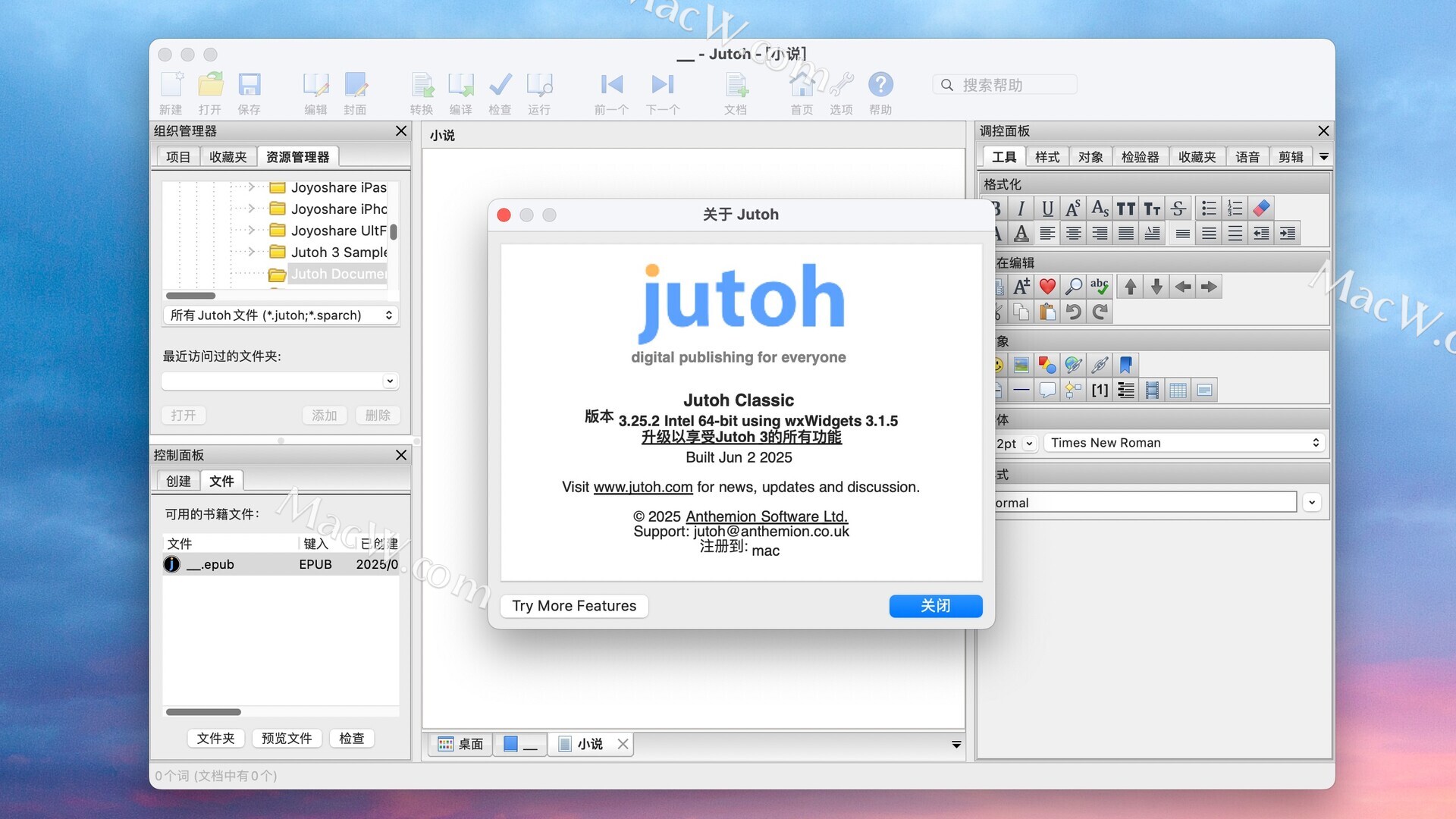Image resolution: width=1456 pixels, height=819 pixels.
Task: Click the Help question mark toolbar icon
Action: click(x=880, y=85)
